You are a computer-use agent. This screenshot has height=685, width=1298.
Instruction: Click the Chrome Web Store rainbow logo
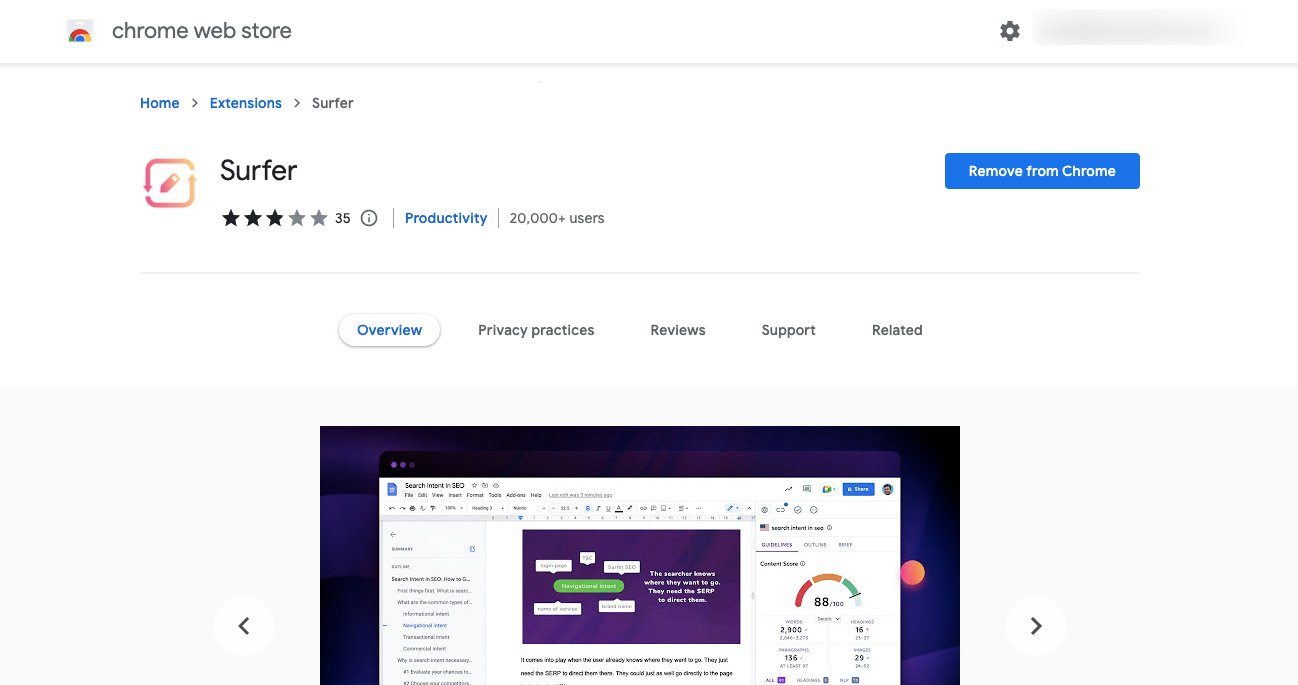[x=80, y=31]
